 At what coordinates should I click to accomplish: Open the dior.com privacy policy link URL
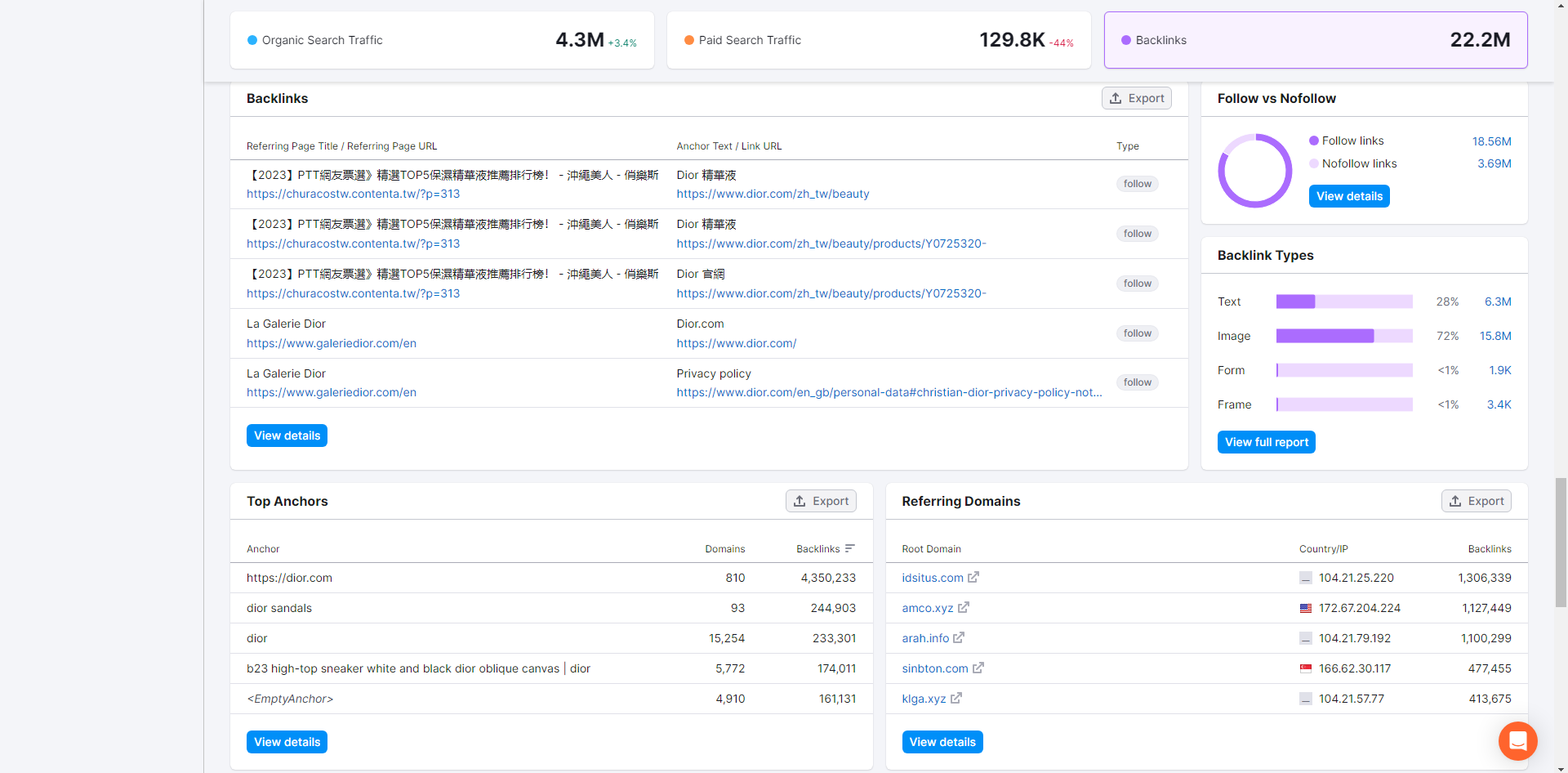(x=889, y=392)
